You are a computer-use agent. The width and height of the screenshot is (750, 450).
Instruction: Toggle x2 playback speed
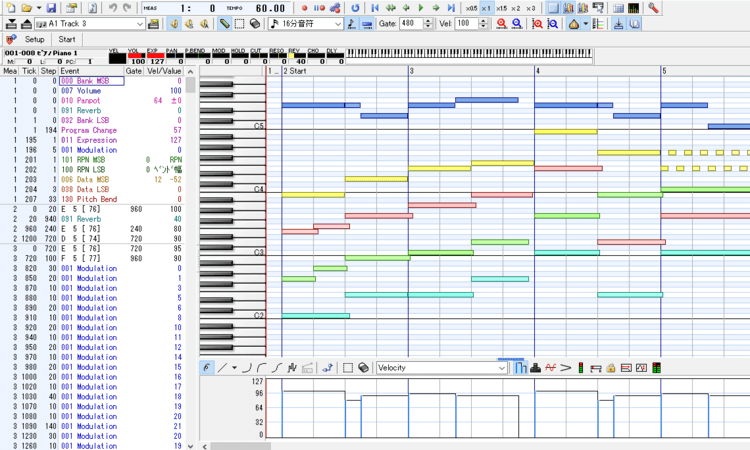515,8
